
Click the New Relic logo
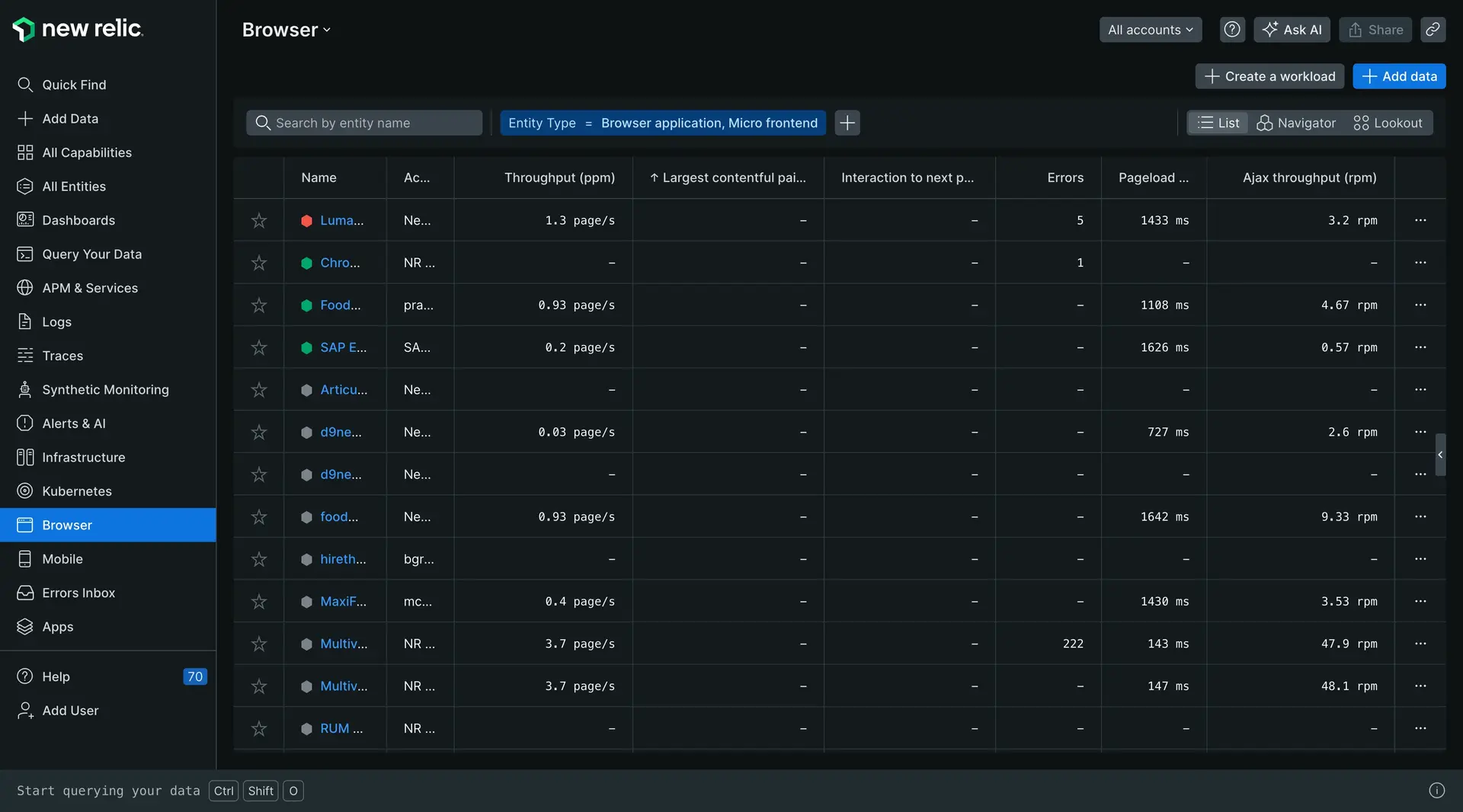coord(78,29)
